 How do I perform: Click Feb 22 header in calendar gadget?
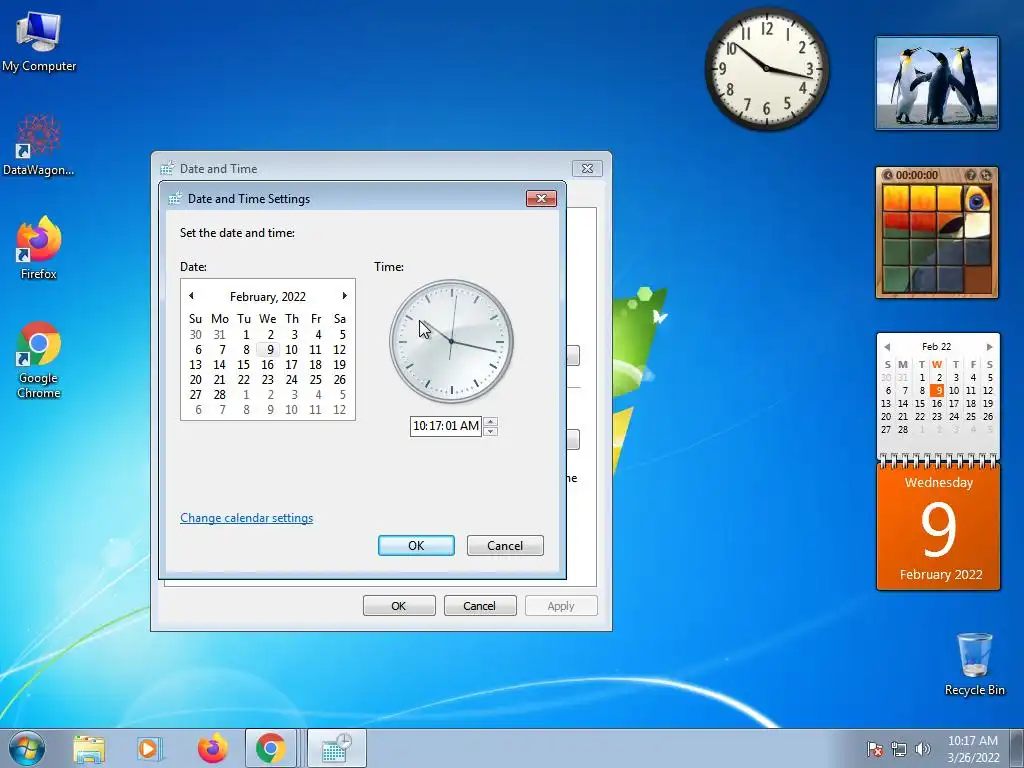click(x=936, y=346)
